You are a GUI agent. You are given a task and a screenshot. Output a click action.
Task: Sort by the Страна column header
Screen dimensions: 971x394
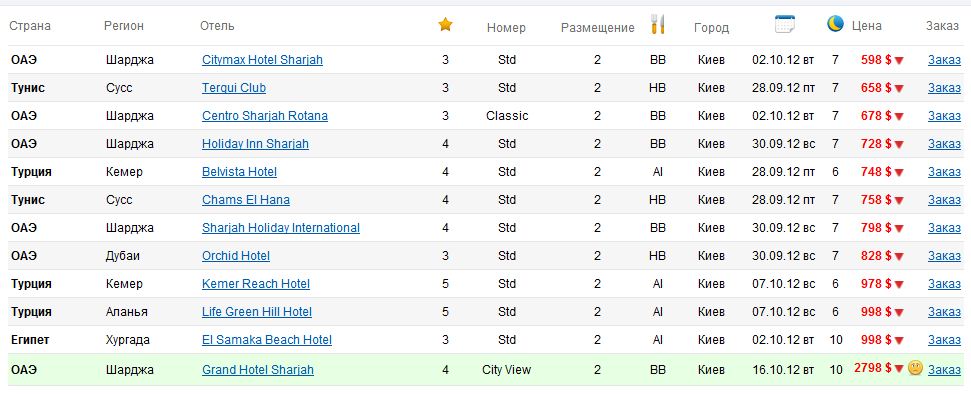coord(30,26)
